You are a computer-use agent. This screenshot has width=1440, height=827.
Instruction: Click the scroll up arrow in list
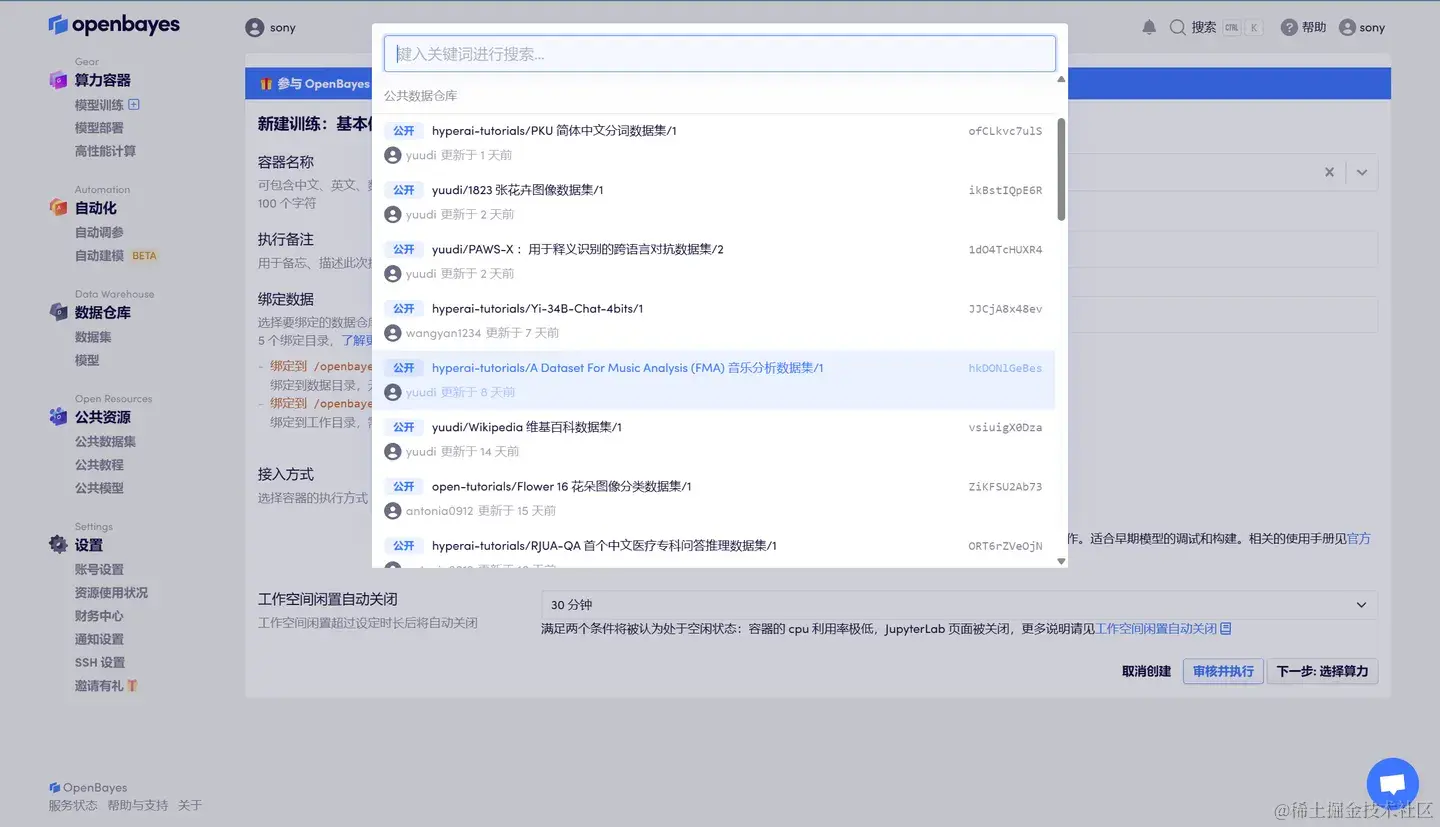click(x=1061, y=79)
